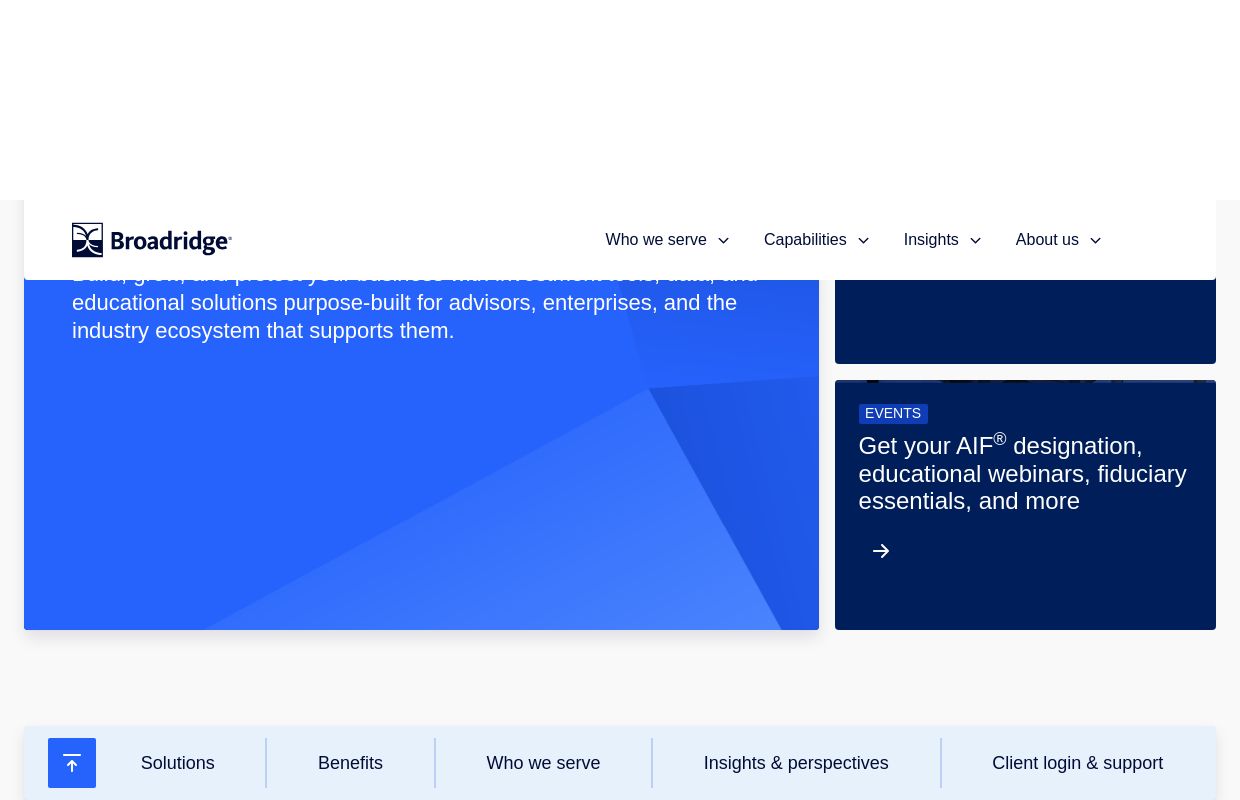Jump to the Solutions section tab
Viewport: 1240px width, 800px height.
(177, 763)
